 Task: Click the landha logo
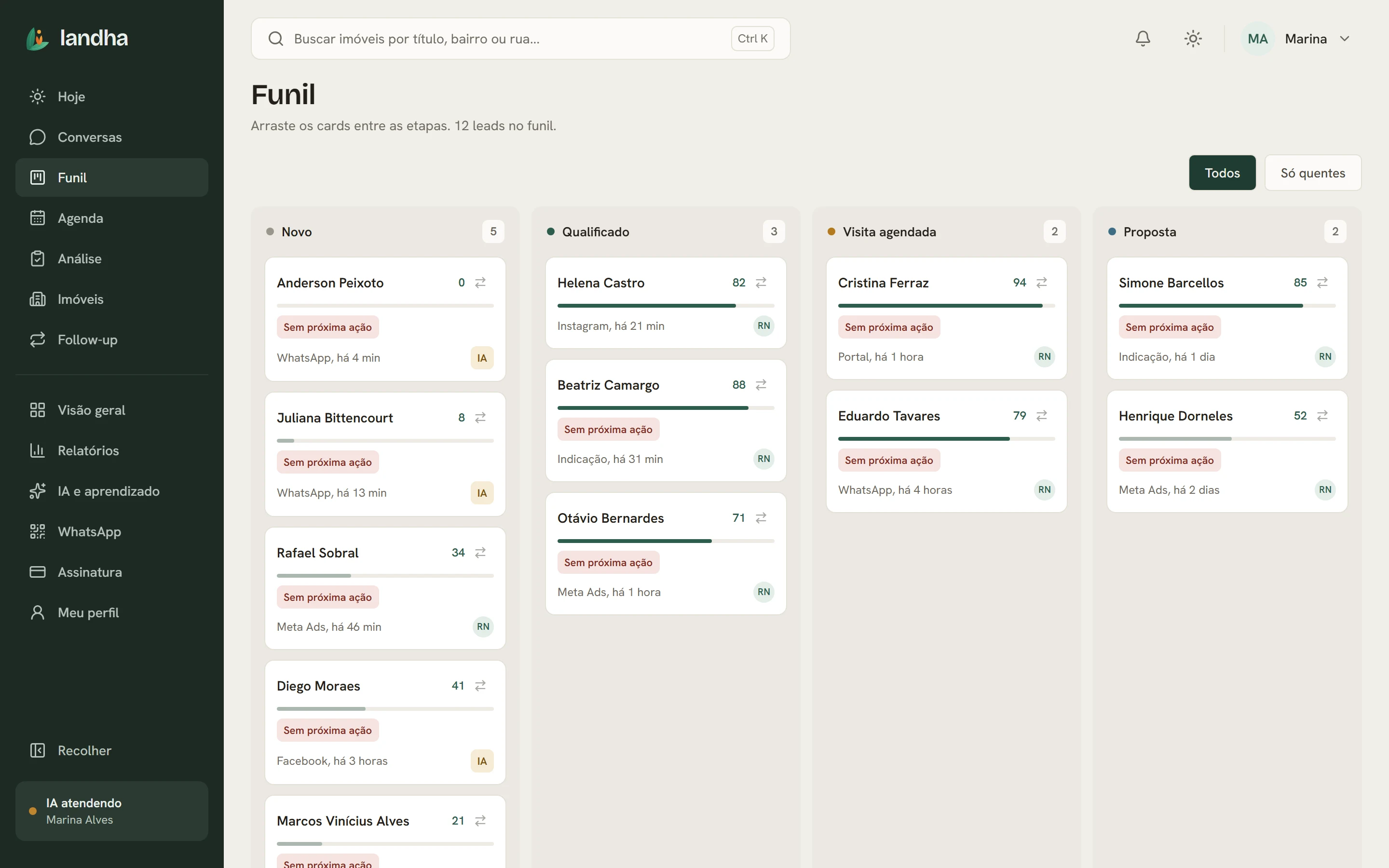(x=78, y=39)
